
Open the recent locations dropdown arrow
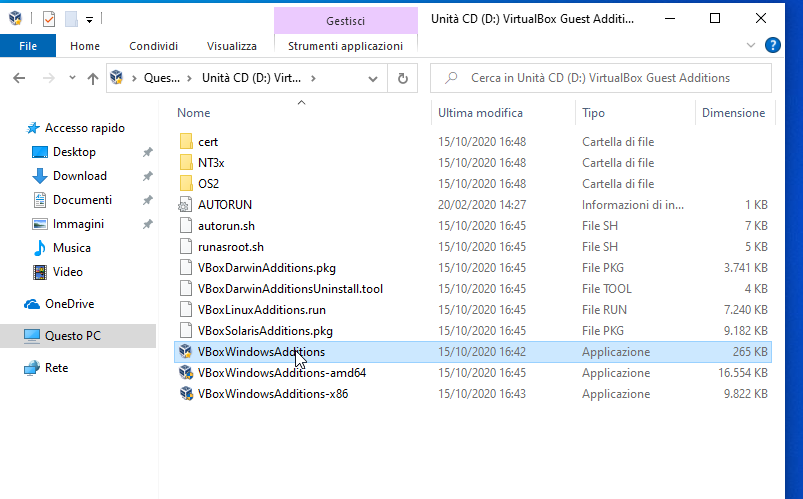tap(72, 78)
